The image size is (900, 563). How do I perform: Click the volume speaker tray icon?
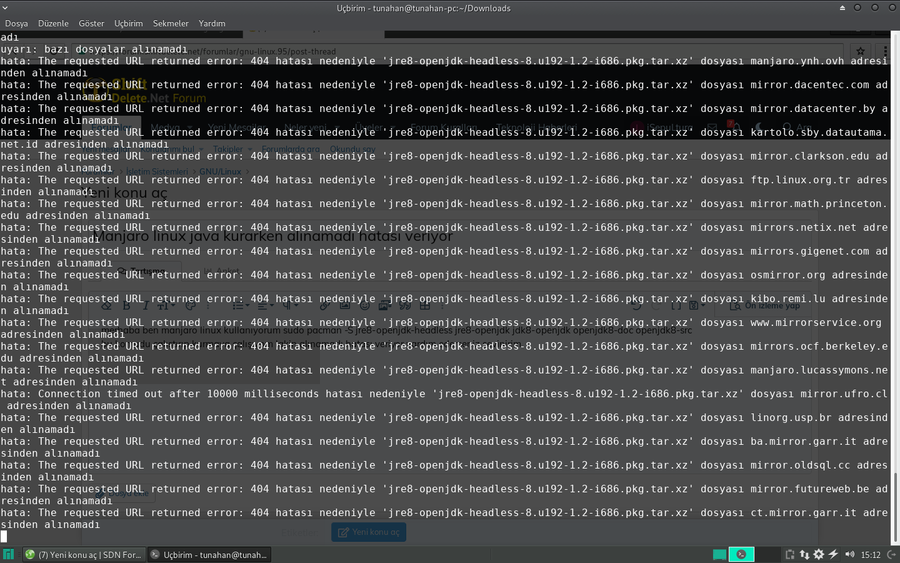point(849,554)
